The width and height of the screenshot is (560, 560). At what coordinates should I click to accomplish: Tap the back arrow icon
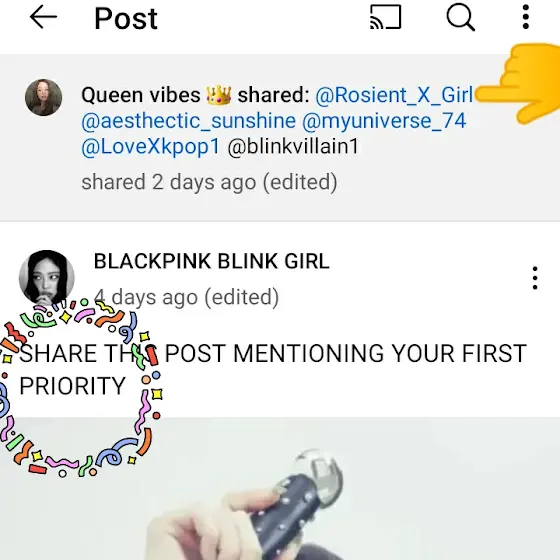point(43,17)
